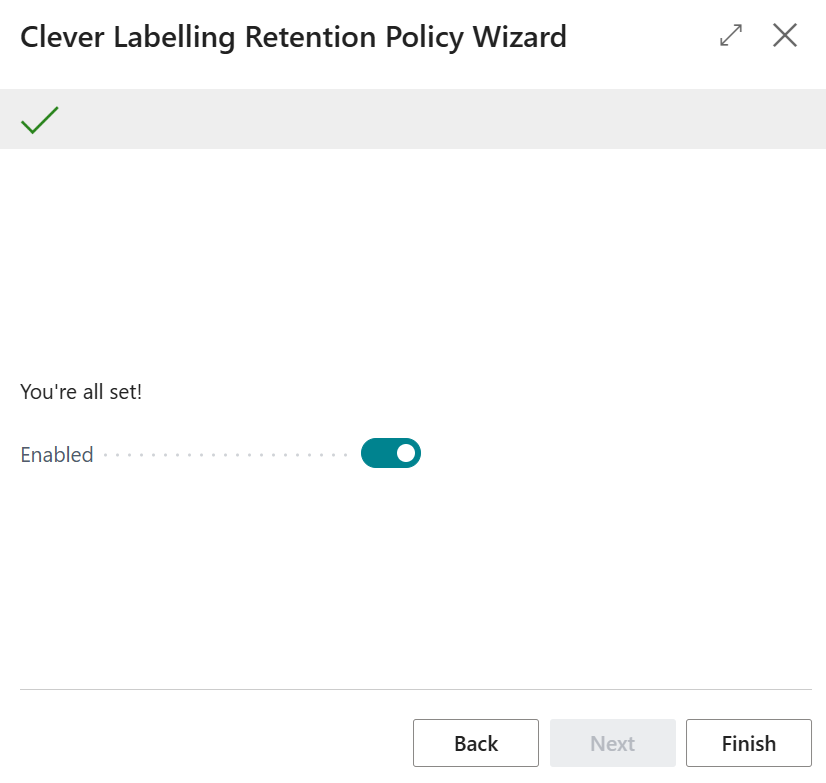Disable the Enabled toggle switch
Screen dimensions: 826x783
point(390,453)
